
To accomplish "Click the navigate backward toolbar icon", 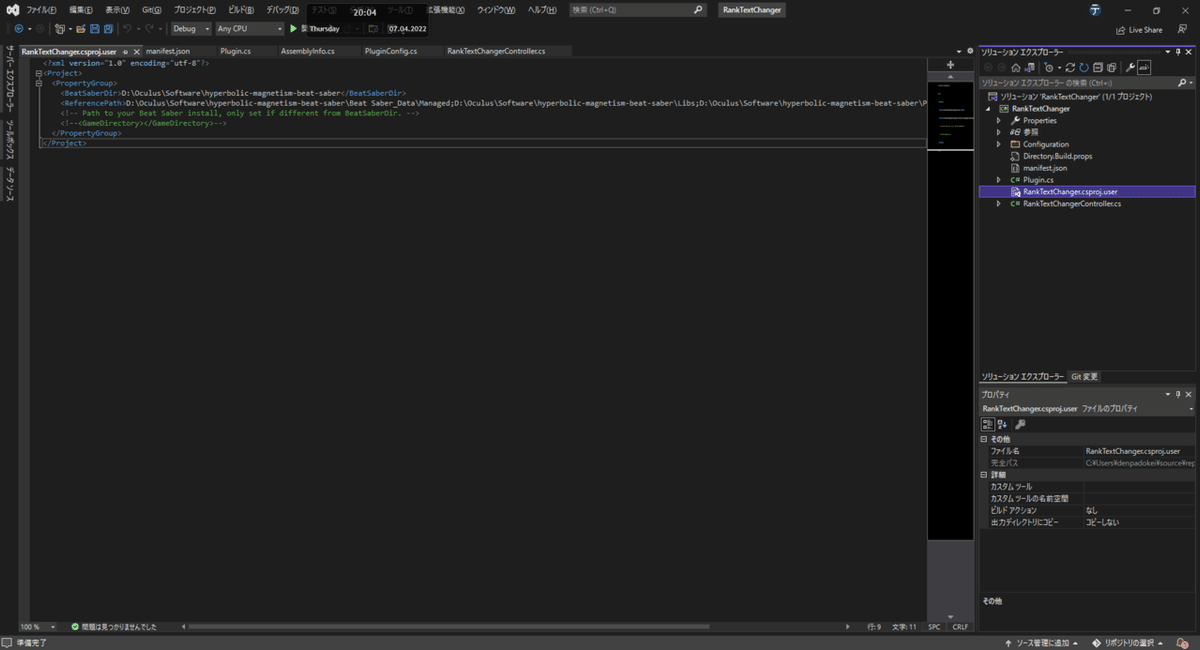I will pyautogui.click(x=19, y=29).
